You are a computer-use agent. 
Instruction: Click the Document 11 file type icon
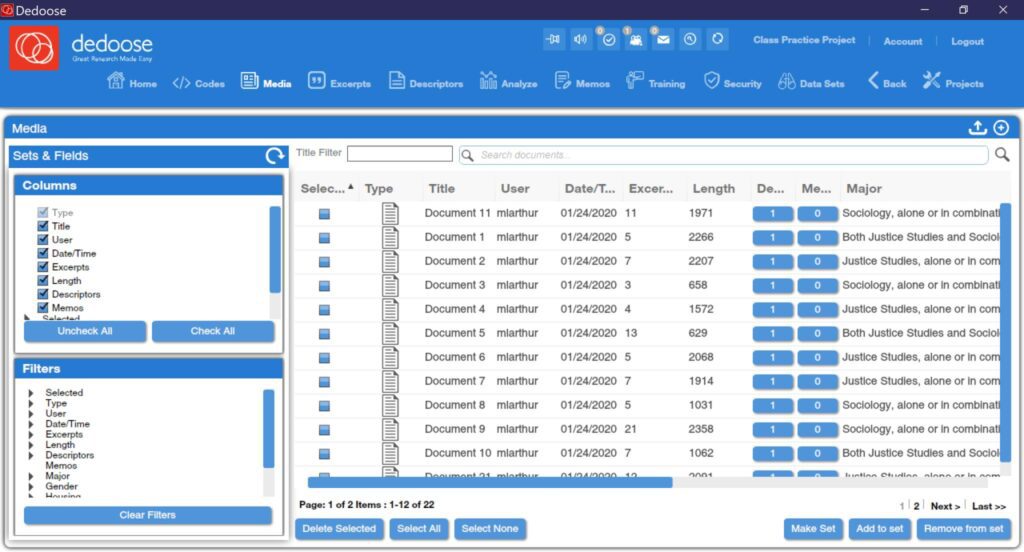click(x=391, y=214)
